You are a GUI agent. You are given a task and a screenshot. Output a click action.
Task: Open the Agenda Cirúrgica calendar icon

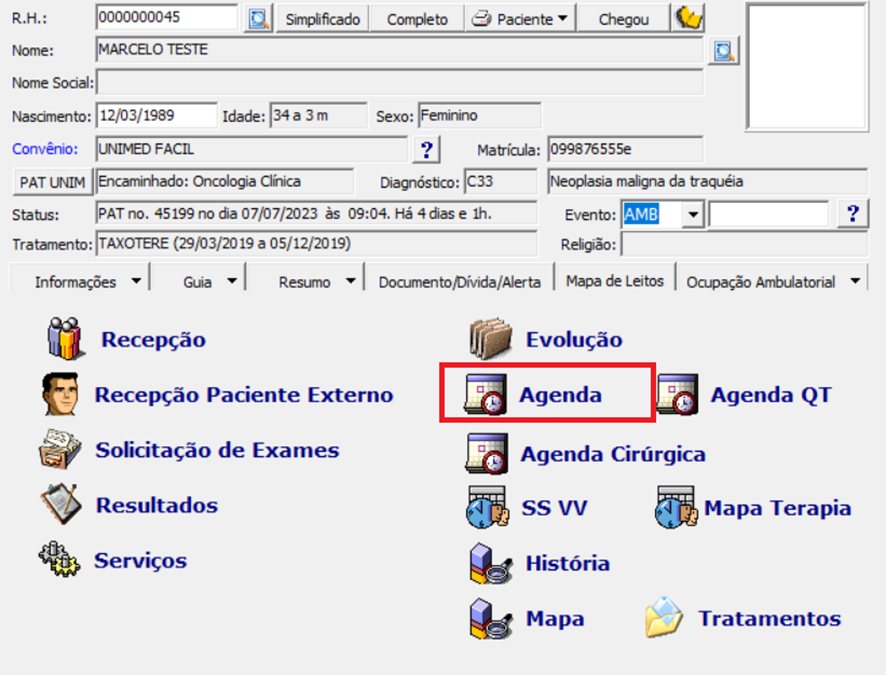point(487,454)
